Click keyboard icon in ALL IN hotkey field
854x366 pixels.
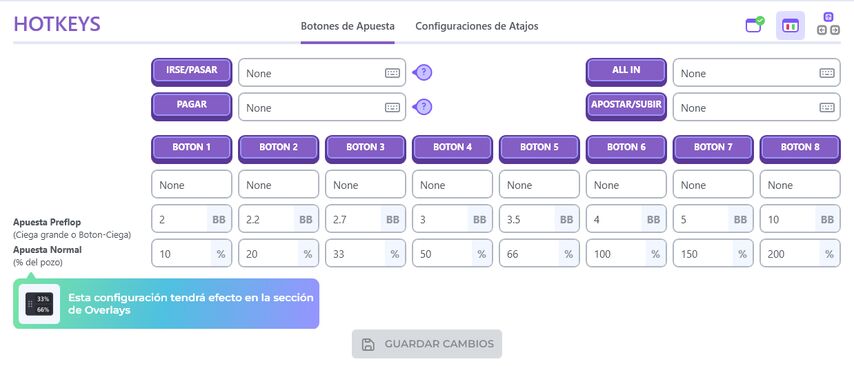click(827, 73)
